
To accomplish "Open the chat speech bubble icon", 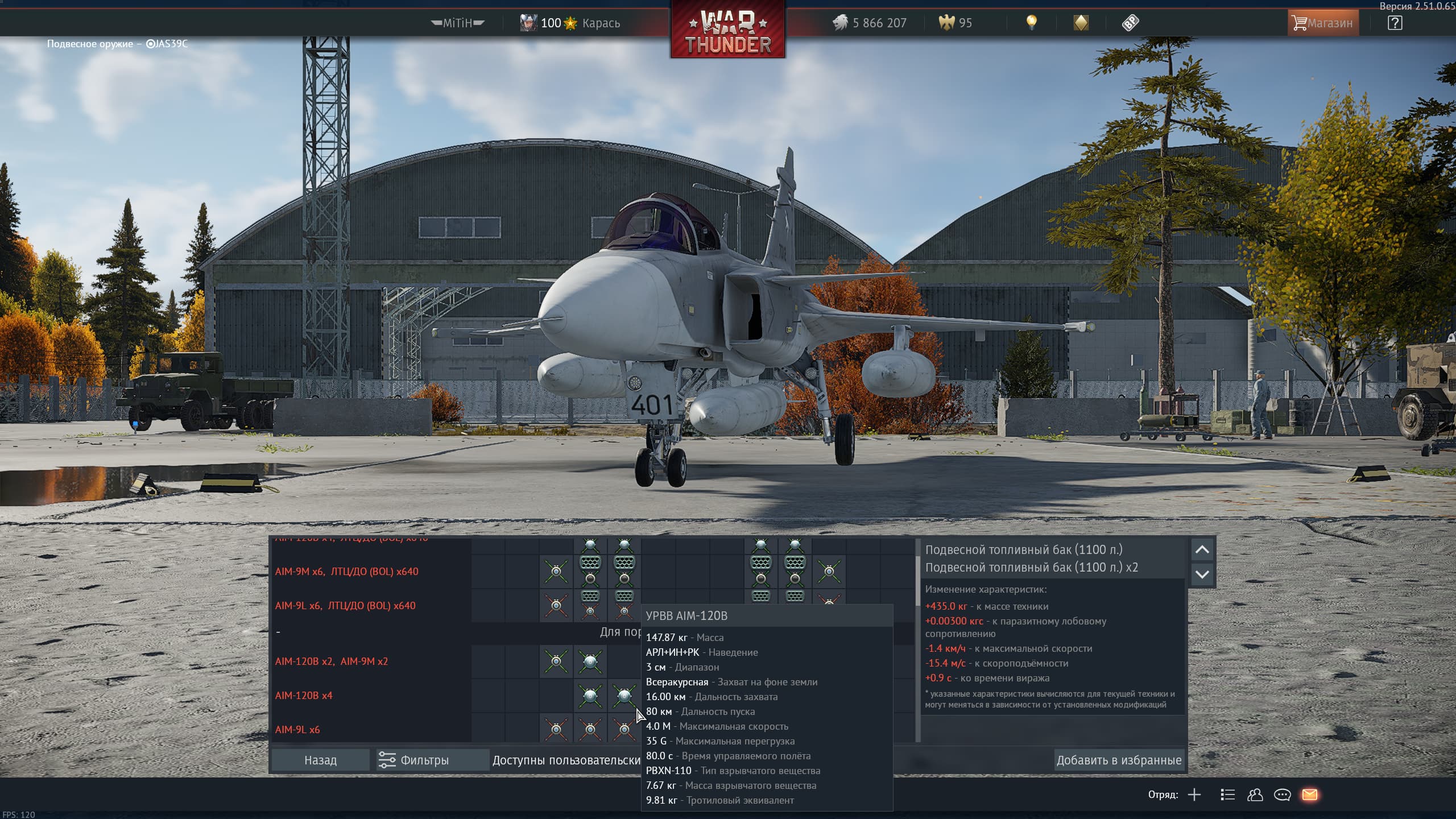I will 1282,795.
